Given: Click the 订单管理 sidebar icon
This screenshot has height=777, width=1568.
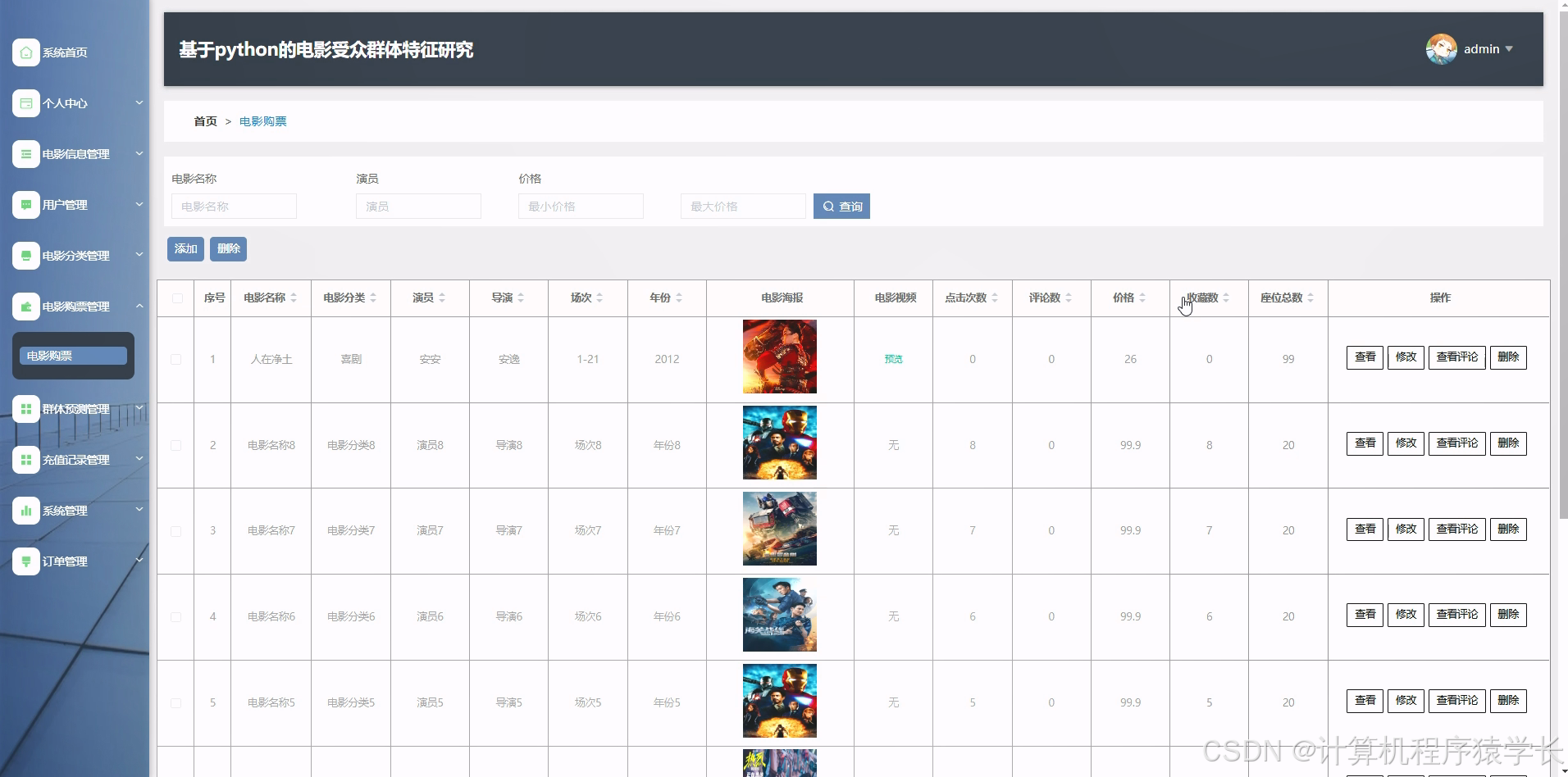Looking at the screenshot, I should coord(26,561).
